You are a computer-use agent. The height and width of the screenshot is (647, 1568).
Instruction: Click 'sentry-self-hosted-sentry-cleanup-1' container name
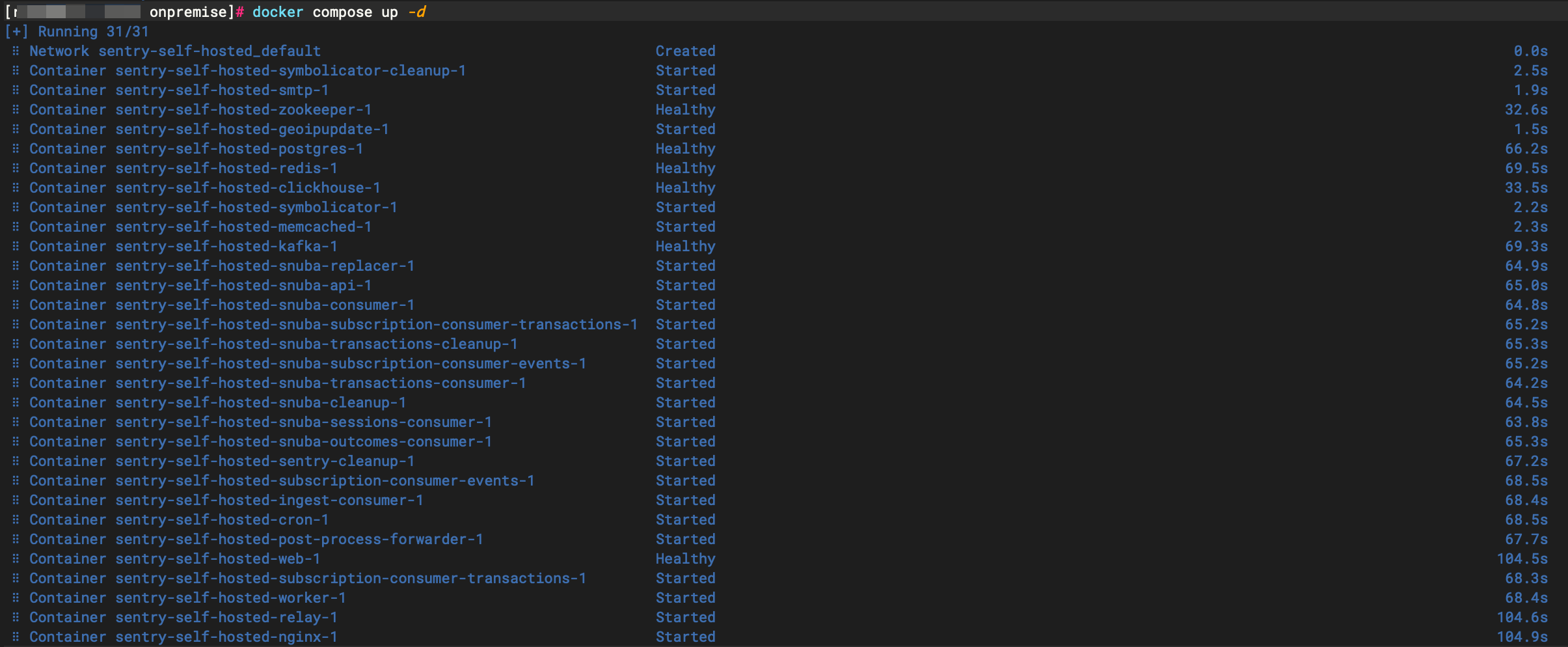pyautogui.click(x=265, y=461)
